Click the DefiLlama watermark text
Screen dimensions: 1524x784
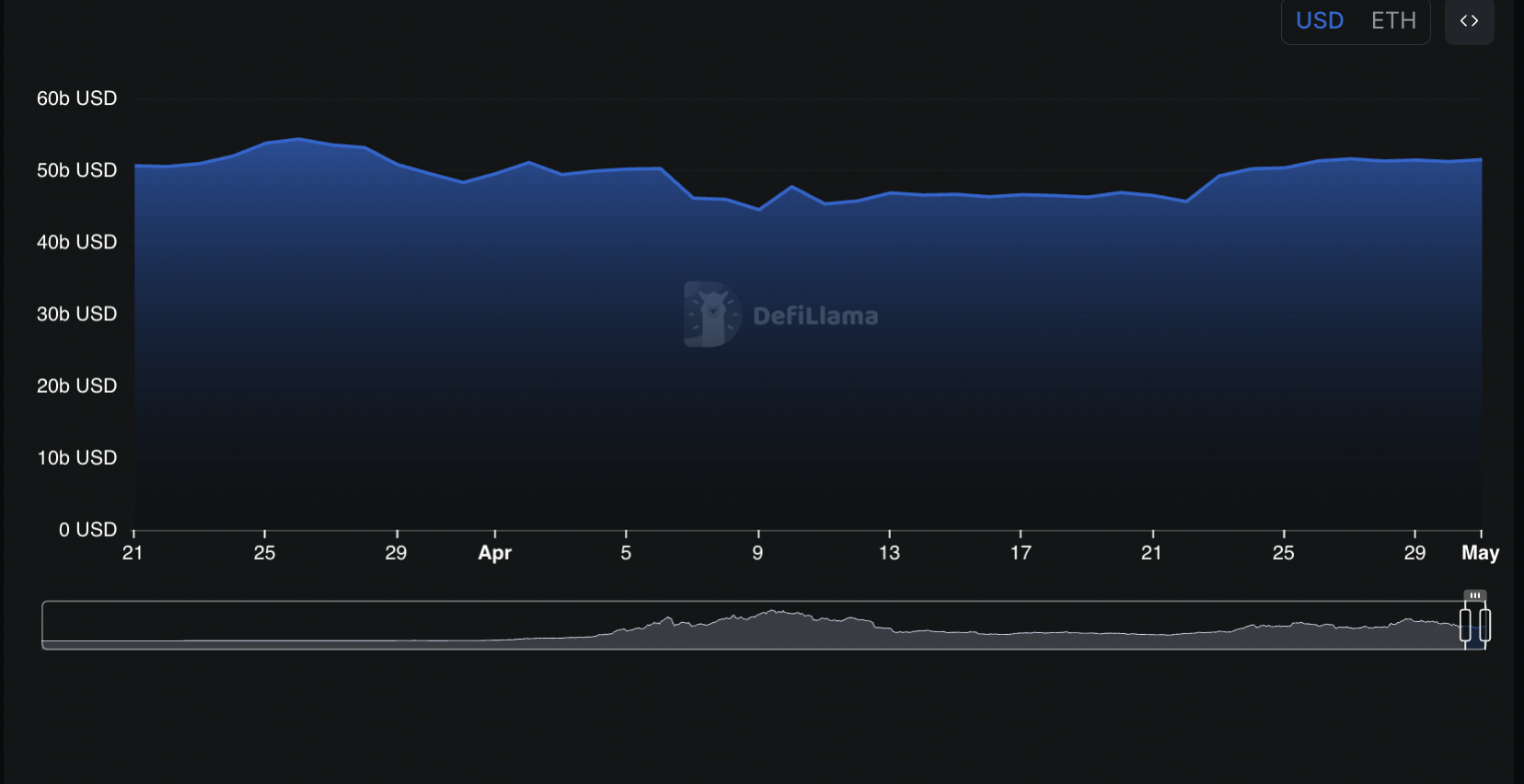[x=815, y=317]
